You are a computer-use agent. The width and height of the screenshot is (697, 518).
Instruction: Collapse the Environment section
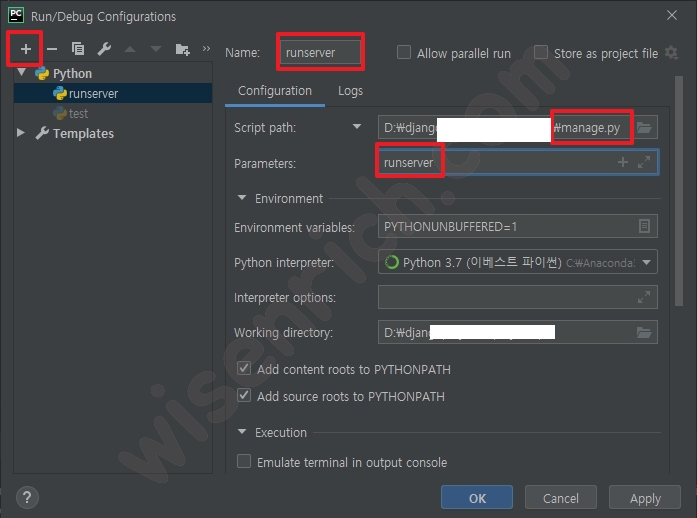pyautogui.click(x=242, y=197)
